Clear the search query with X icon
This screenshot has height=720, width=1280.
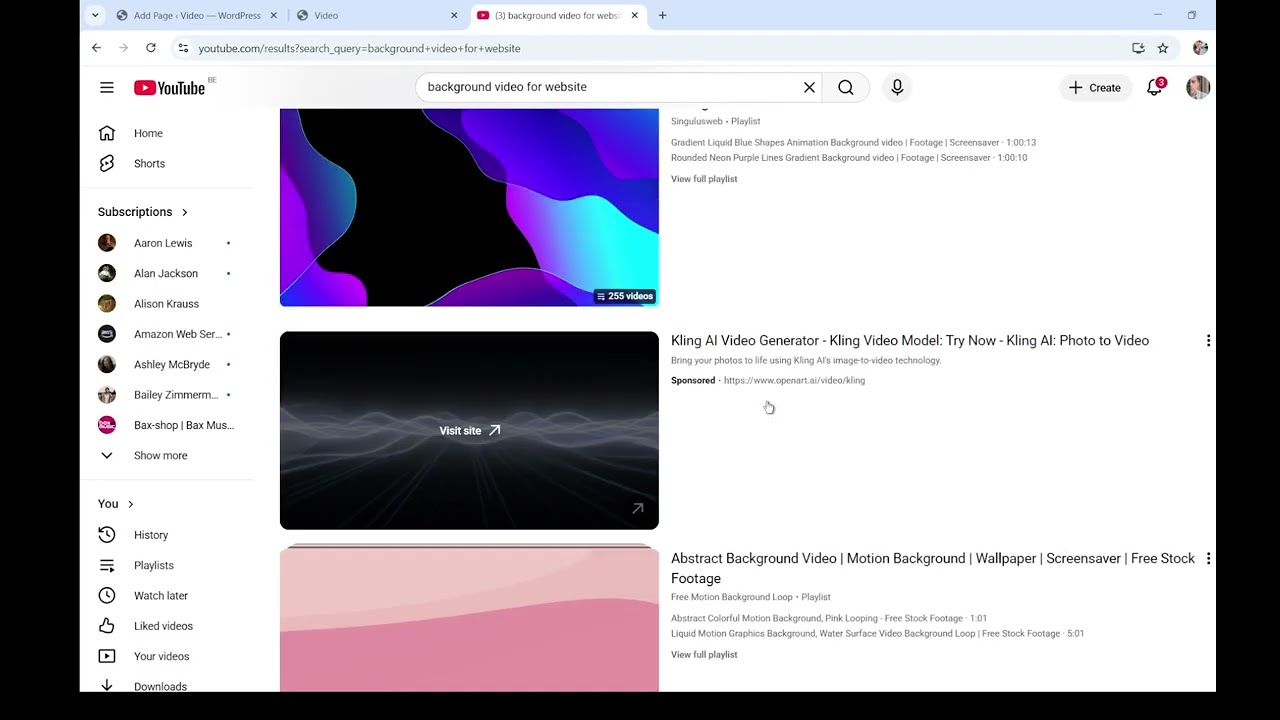pyautogui.click(x=809, y=87)
